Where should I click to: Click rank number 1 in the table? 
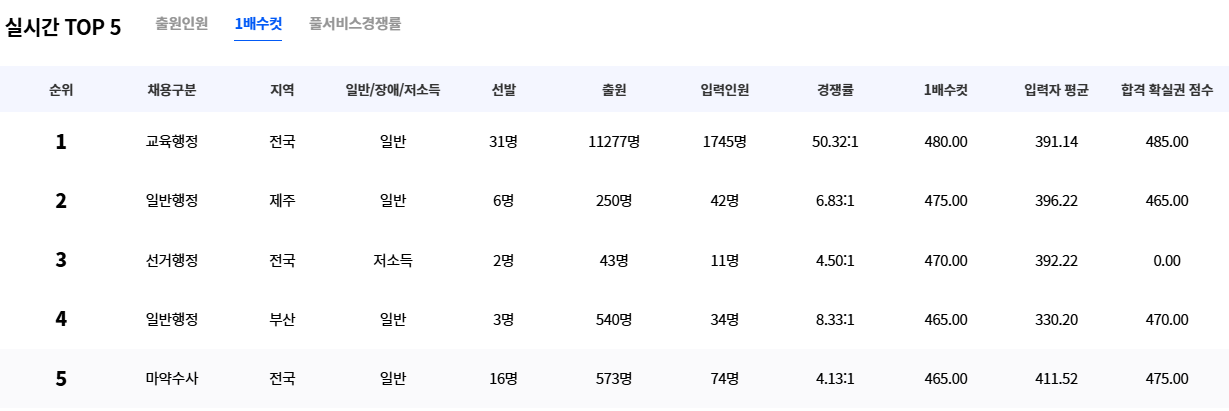pyautogui.click(x=61, y=142)
